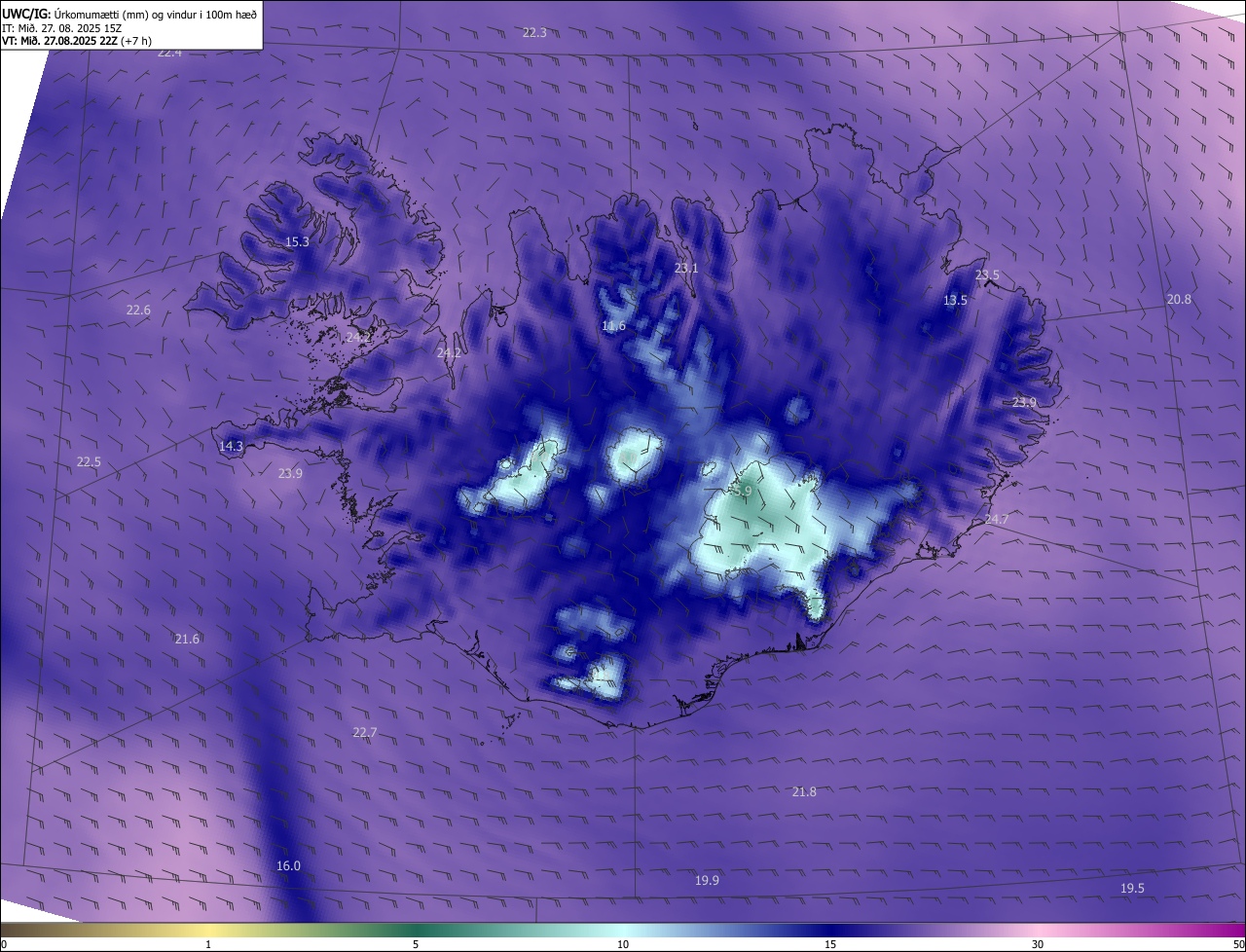The image size is (1246, 952).
Task: Click the 20.8 value label
Action: [x=1179, y=299]
